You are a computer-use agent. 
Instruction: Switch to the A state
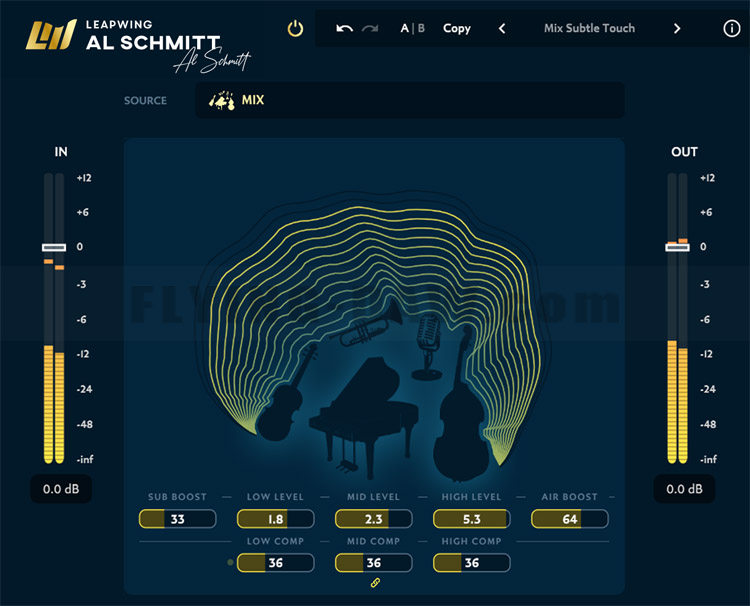(405, 28)
